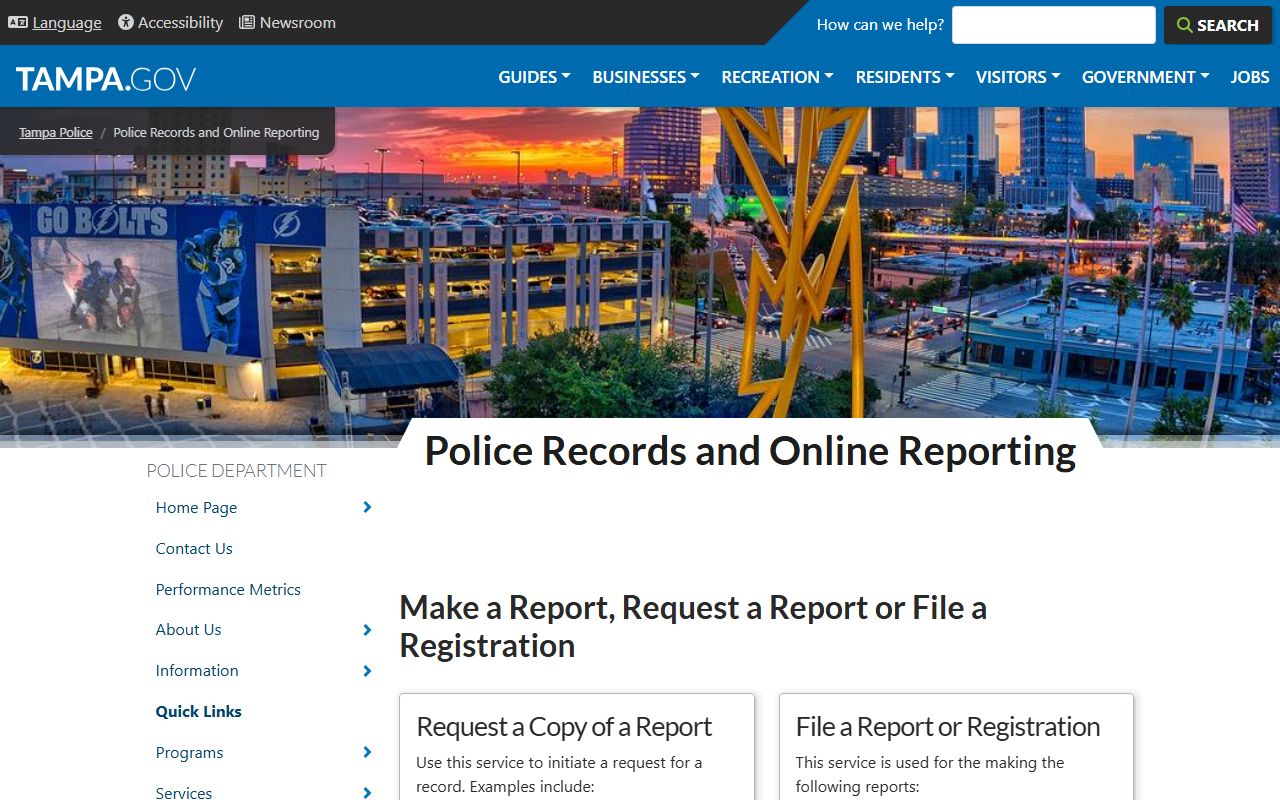
Task: Click the magnifier icon in SEARCH button
Action: click(1185, 25)
